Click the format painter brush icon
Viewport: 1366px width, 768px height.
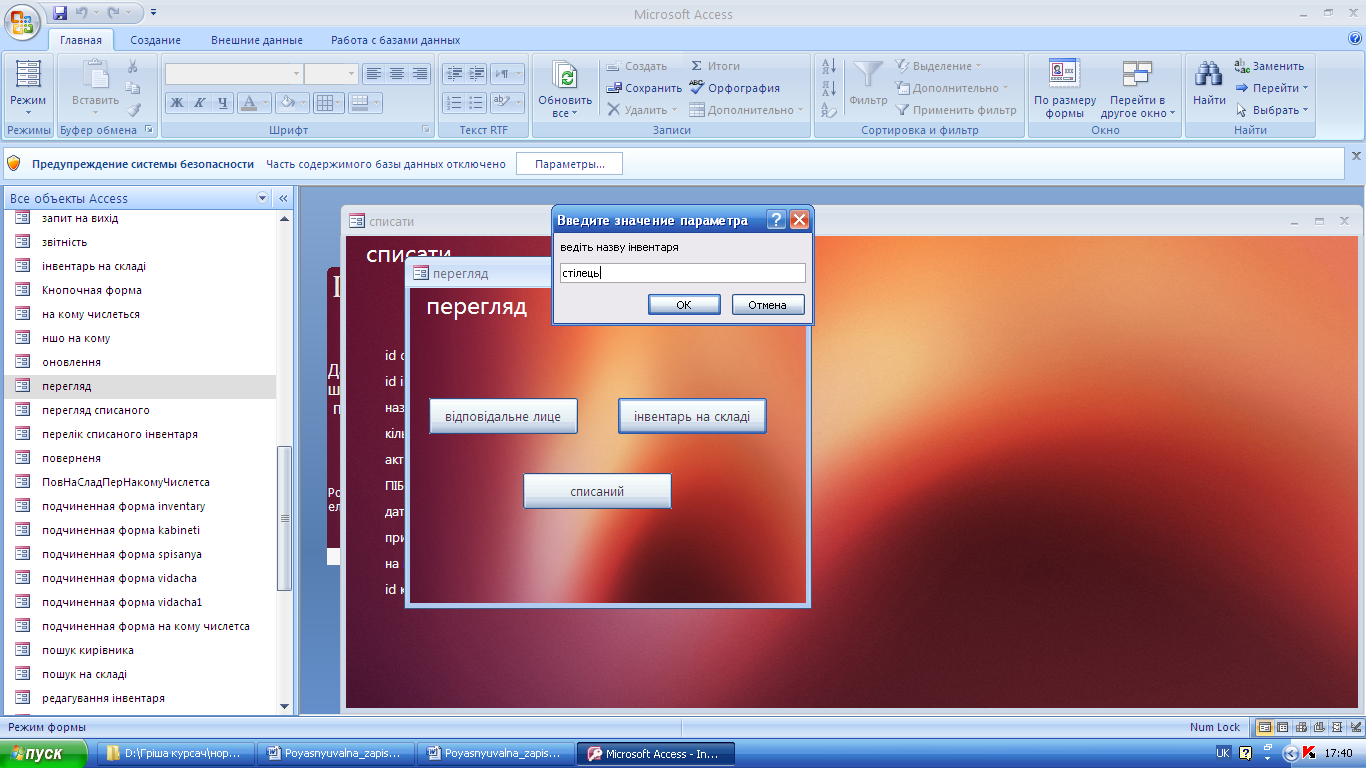133,110
